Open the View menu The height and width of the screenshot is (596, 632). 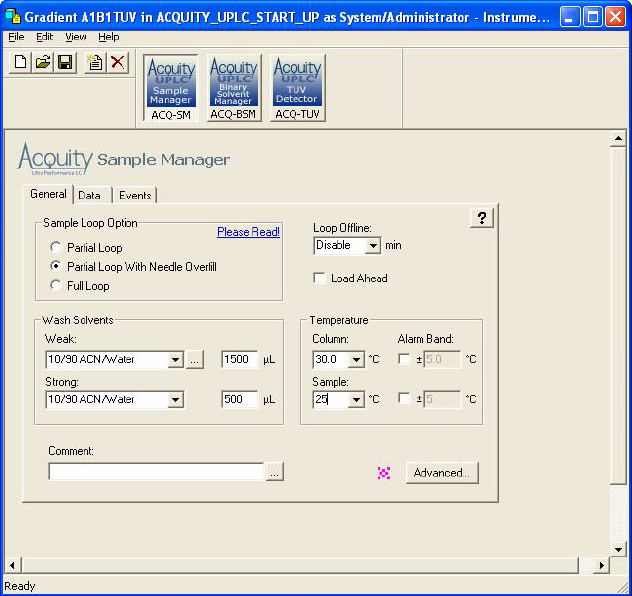click(x=76, y=37)
